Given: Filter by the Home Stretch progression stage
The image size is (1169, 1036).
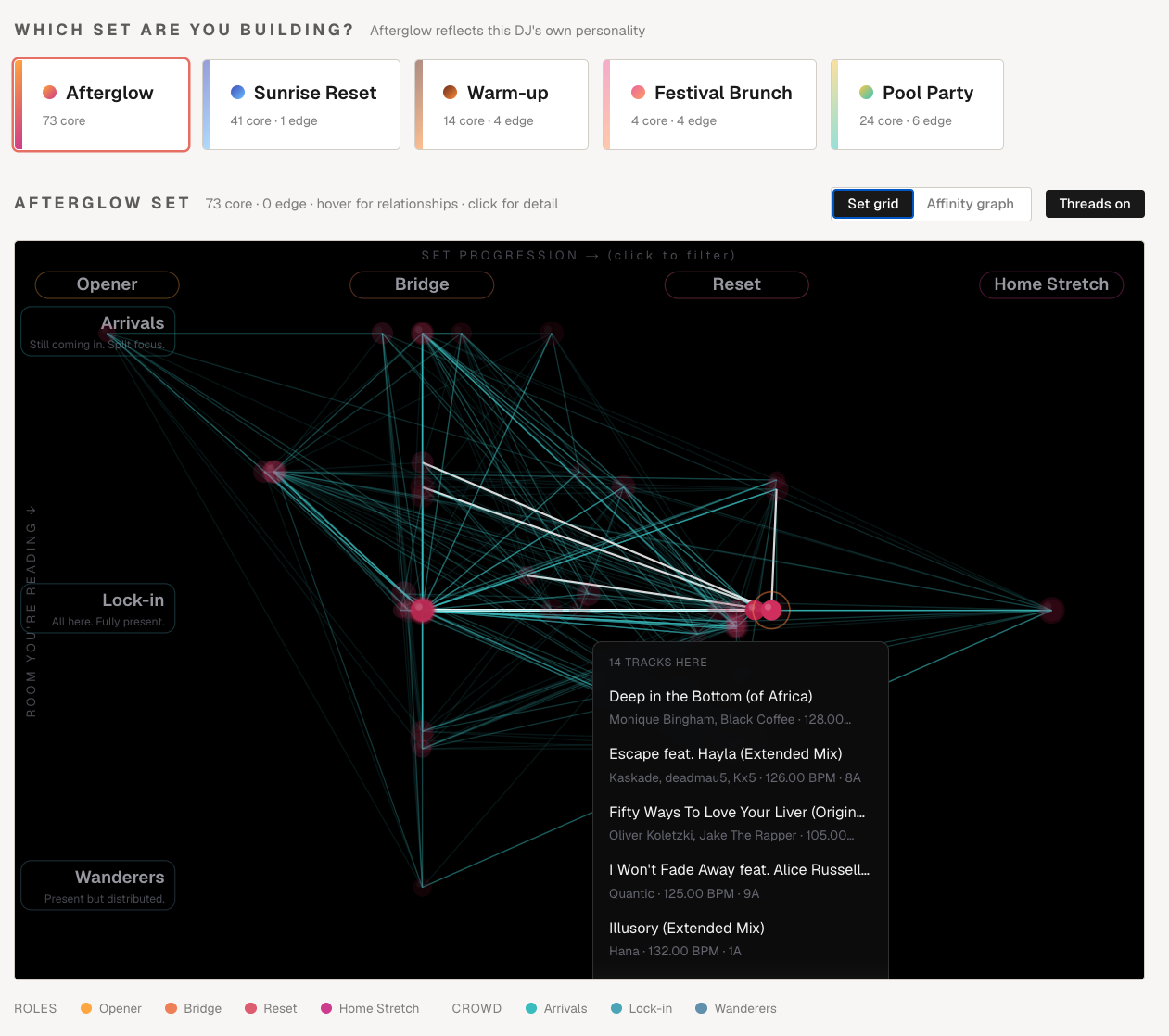Looking at the screenshot, I should (x=1051, y=284).
